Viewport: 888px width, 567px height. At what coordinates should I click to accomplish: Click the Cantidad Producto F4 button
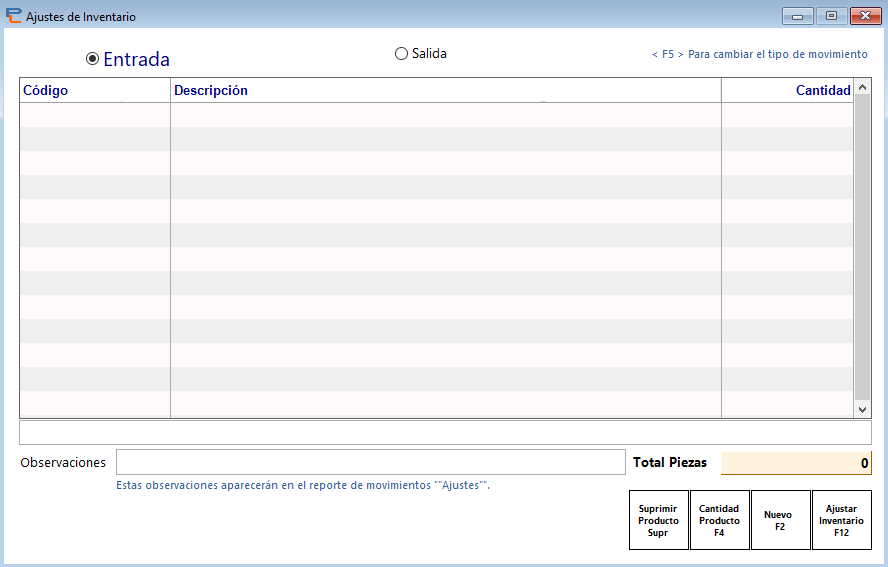click(719, 520)
